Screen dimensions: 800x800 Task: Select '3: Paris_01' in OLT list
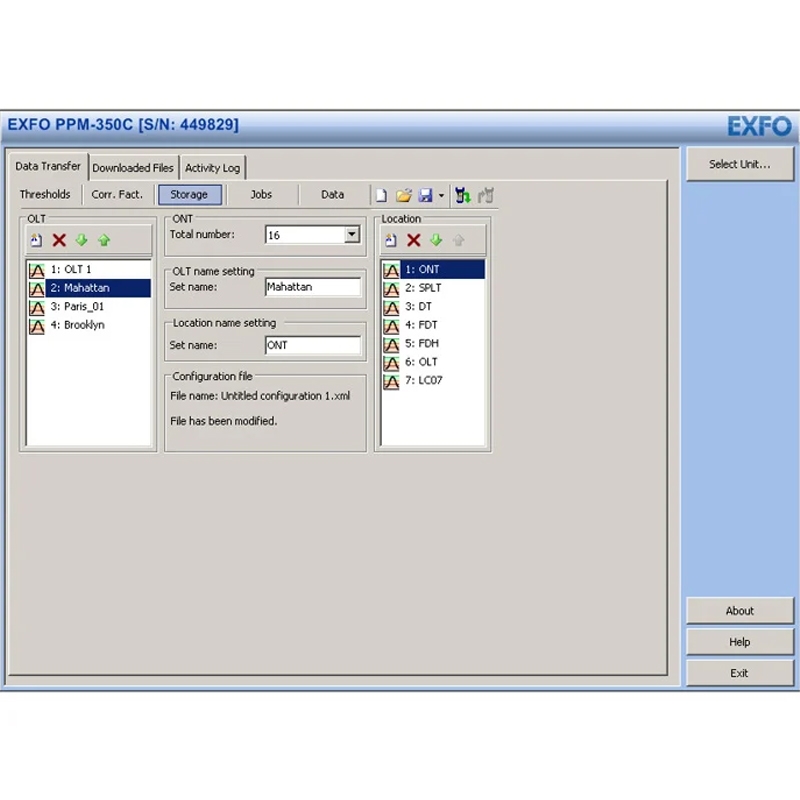pyautogui.click(x=89, y=307)
